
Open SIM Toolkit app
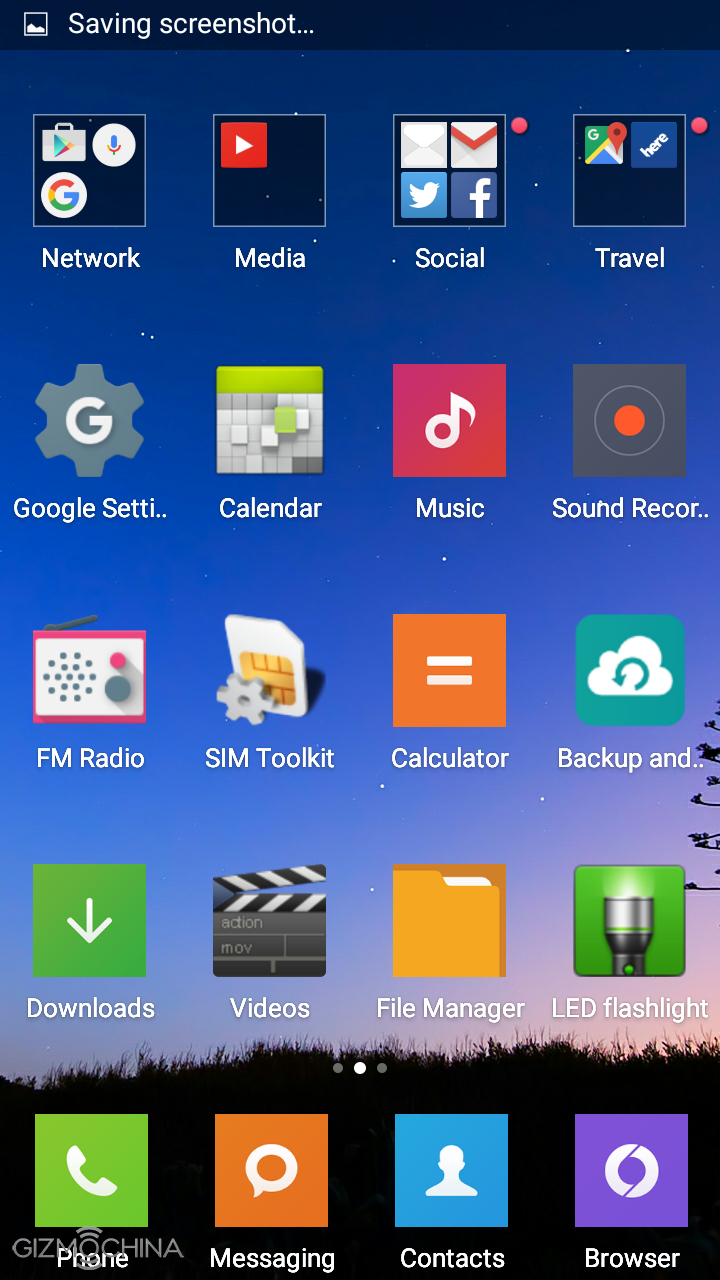pos(269,670)
